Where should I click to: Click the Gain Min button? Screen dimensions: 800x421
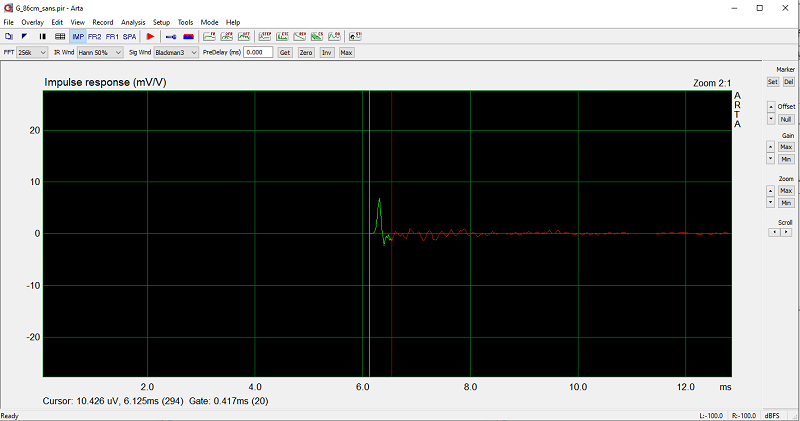[786, 159]
